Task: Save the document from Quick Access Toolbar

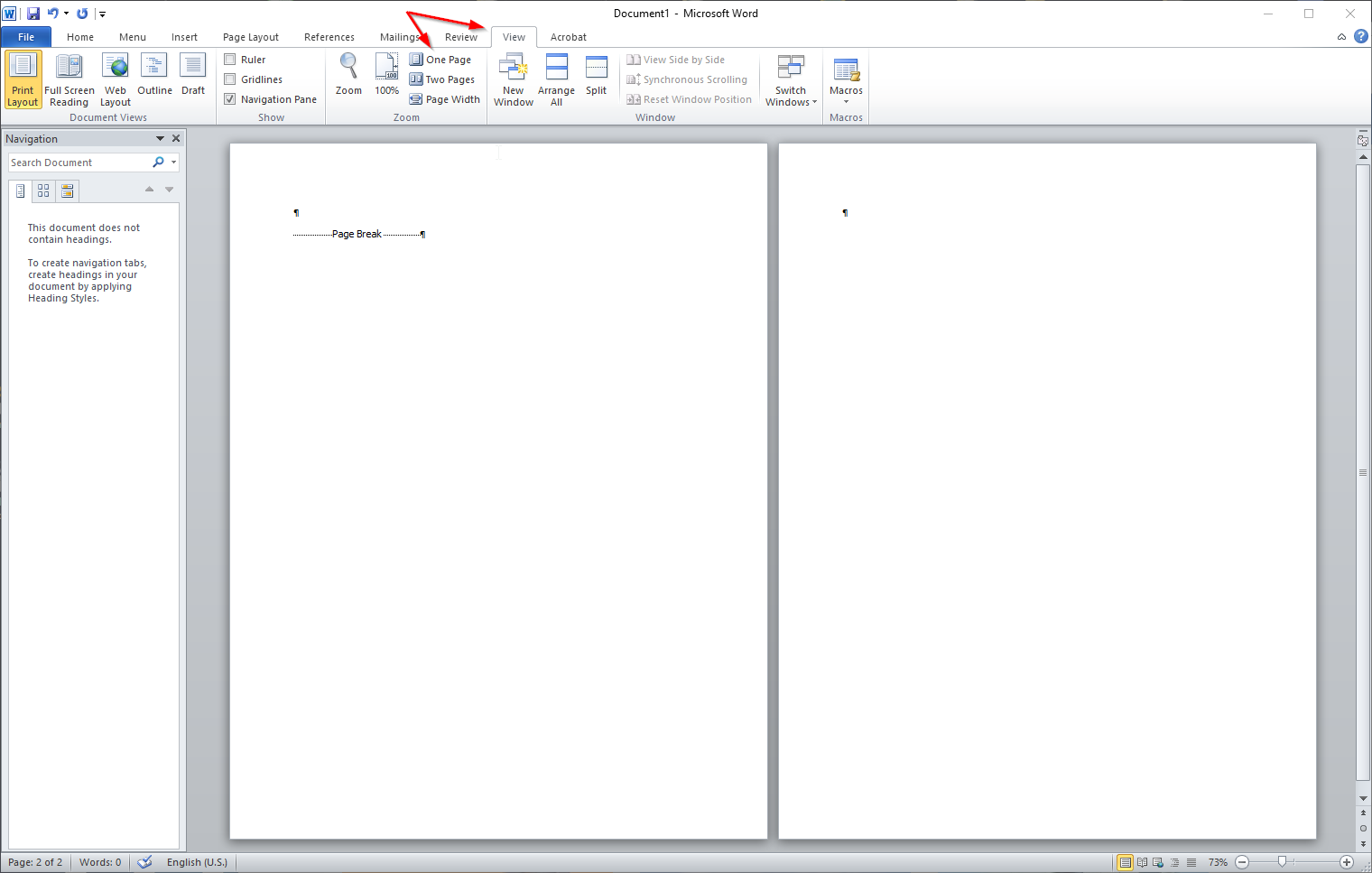Action: click(33, 14)
